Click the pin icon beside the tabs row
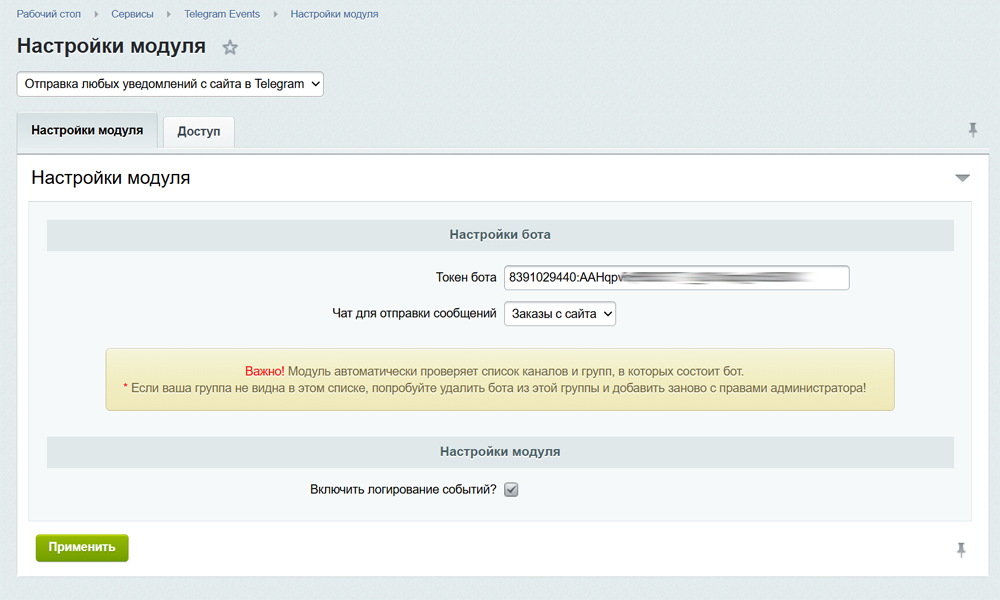 (x=973, y=130)
